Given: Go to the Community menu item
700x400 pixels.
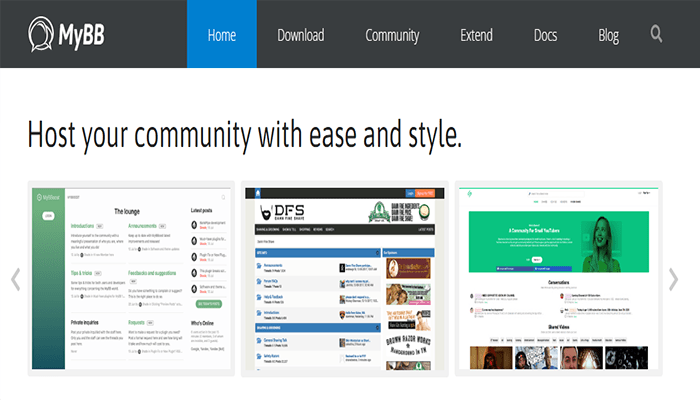Looking at the screenshot, I should 392,35.
